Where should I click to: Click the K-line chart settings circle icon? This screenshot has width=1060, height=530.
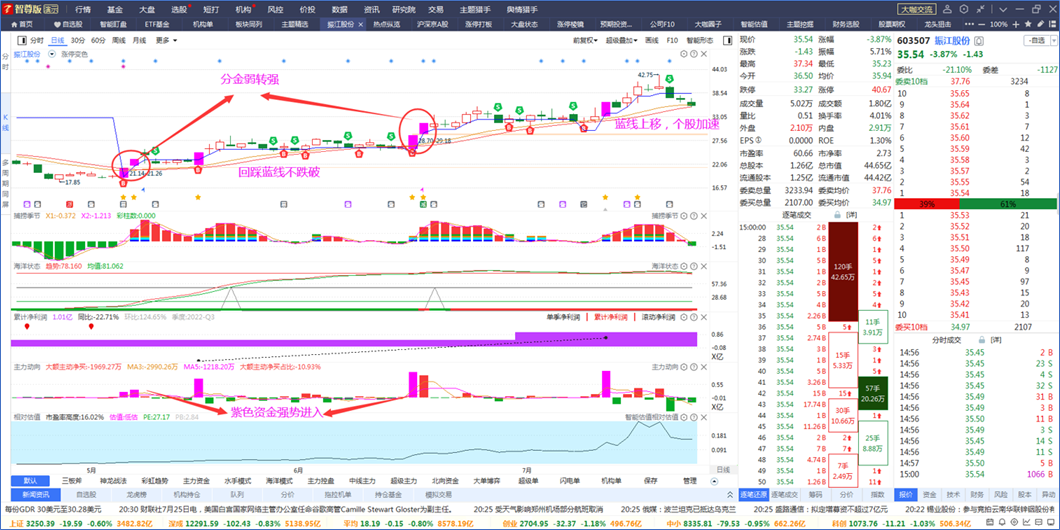coord(683,53)
